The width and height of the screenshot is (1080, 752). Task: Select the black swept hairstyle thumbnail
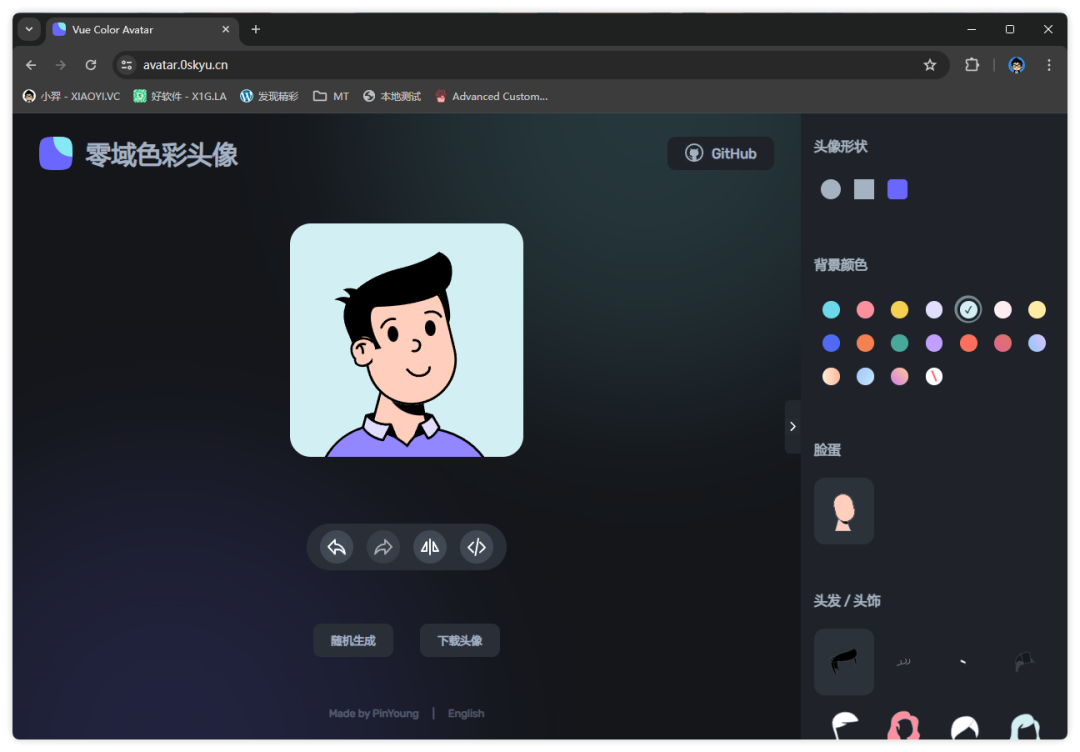(844, 662)
